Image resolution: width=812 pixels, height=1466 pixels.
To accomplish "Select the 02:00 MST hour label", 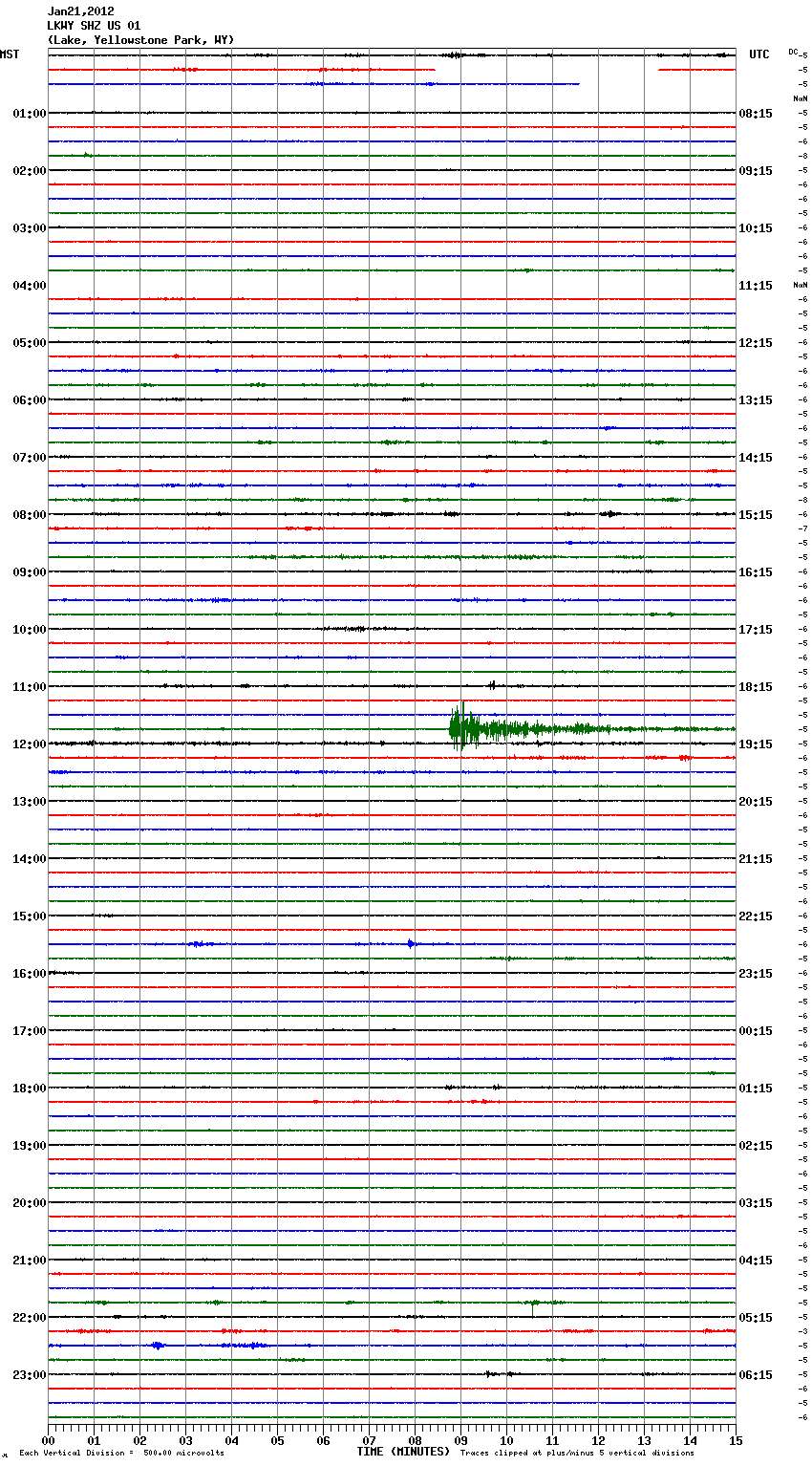I will click(29, 171).
